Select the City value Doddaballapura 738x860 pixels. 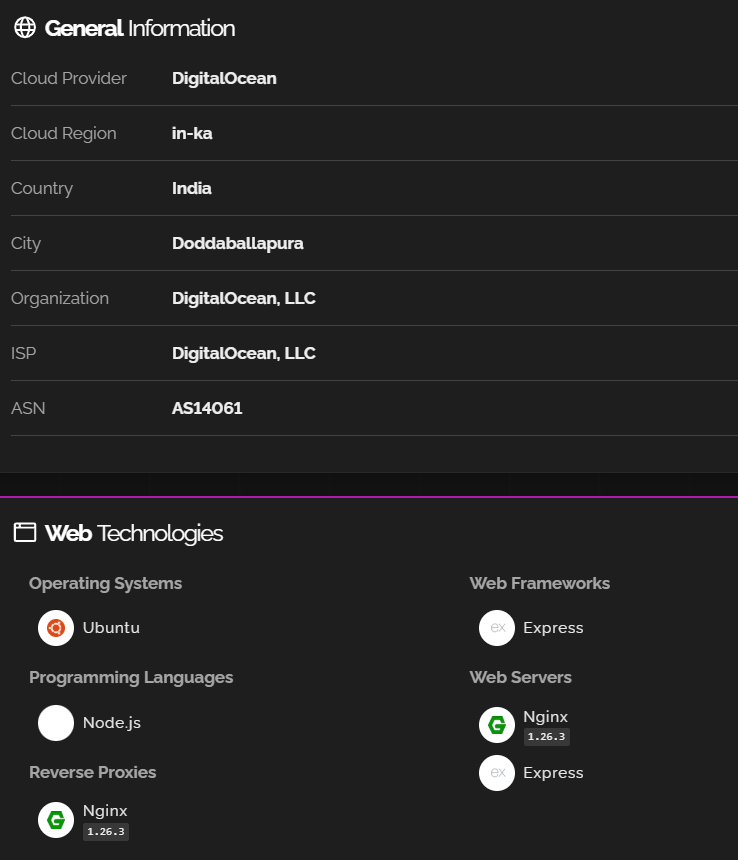click(237, 243)
